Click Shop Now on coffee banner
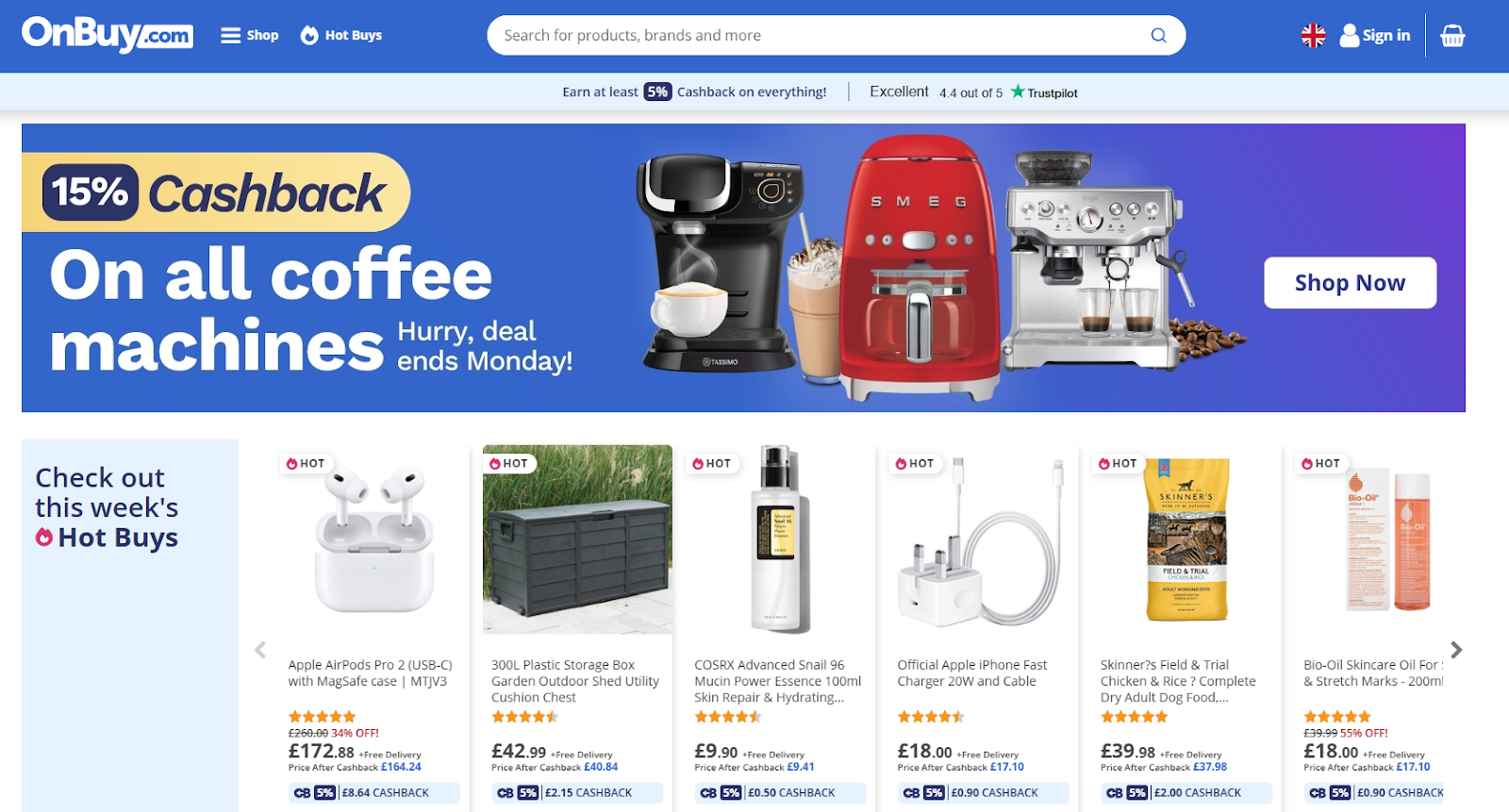This screenshot has height=812, width=1509. coord(1350,283)
